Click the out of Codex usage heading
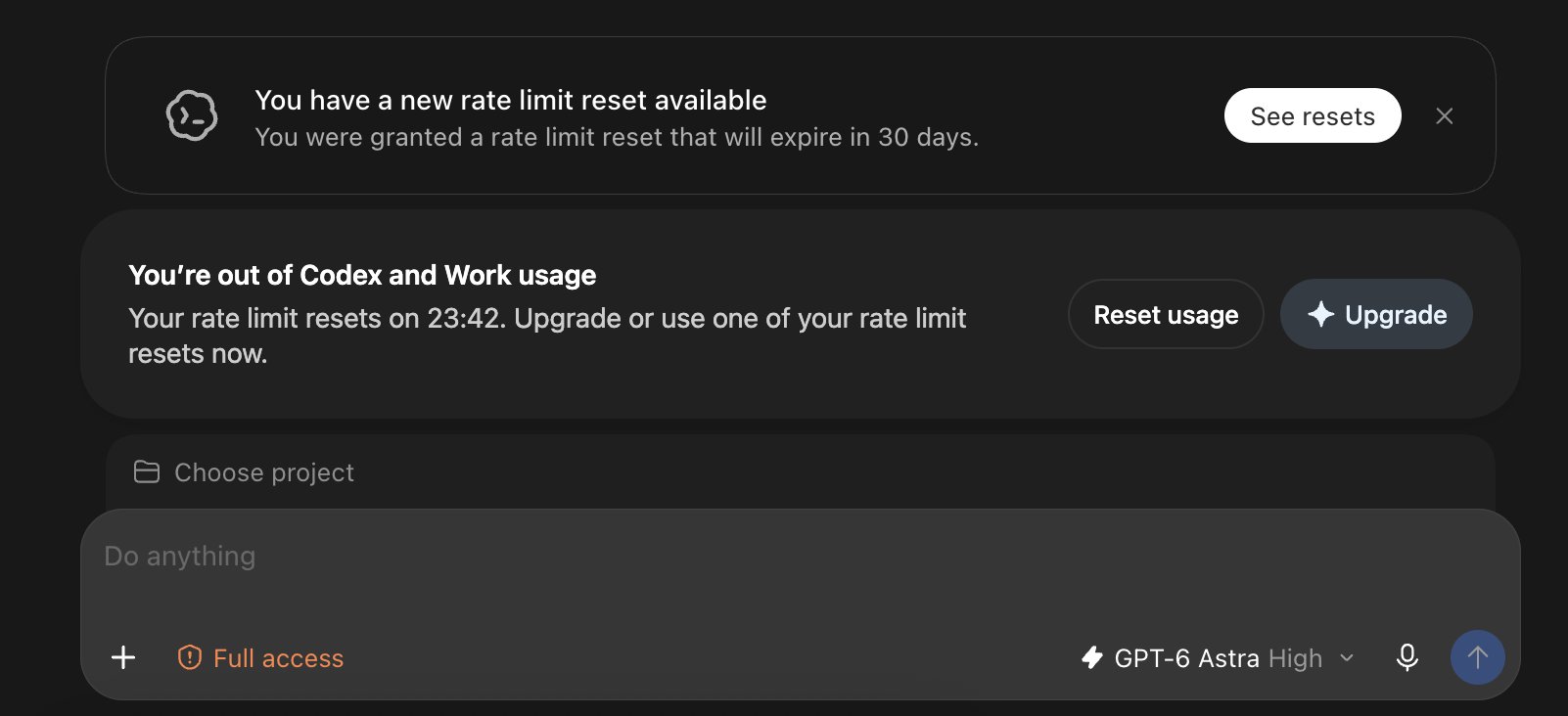The width and height of the screenshot is (1568, 716). [x=362, y=275]
